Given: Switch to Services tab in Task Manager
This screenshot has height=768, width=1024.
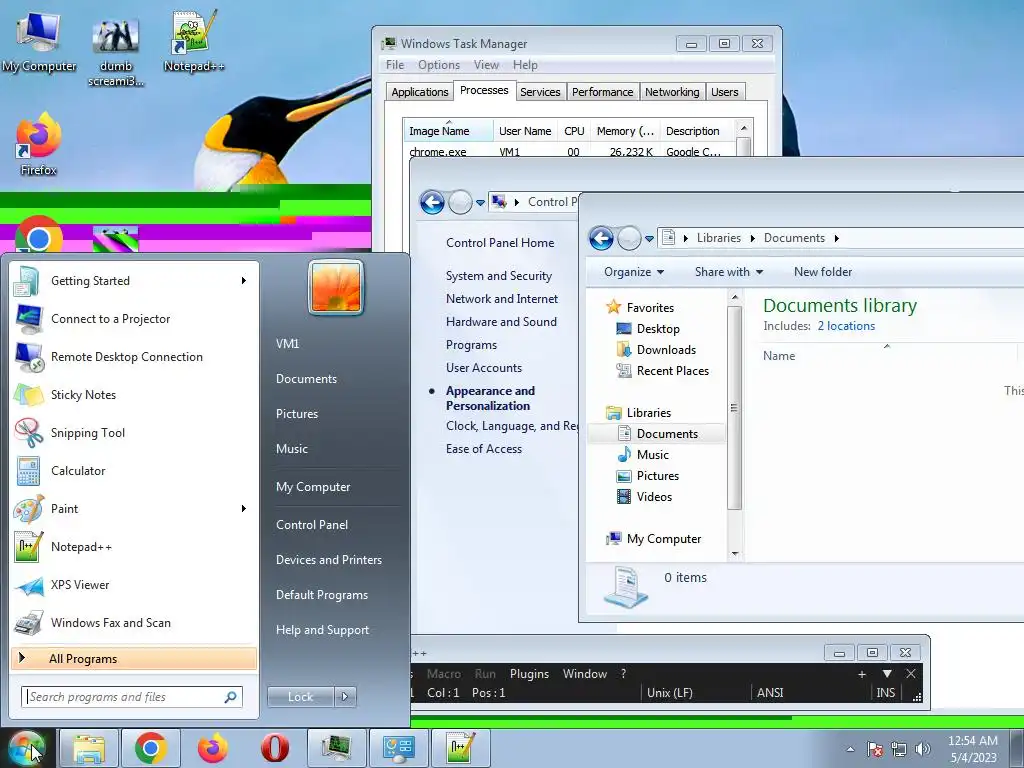Looking at the screenshot, I should pyautogui.click(x=540, y=92).
